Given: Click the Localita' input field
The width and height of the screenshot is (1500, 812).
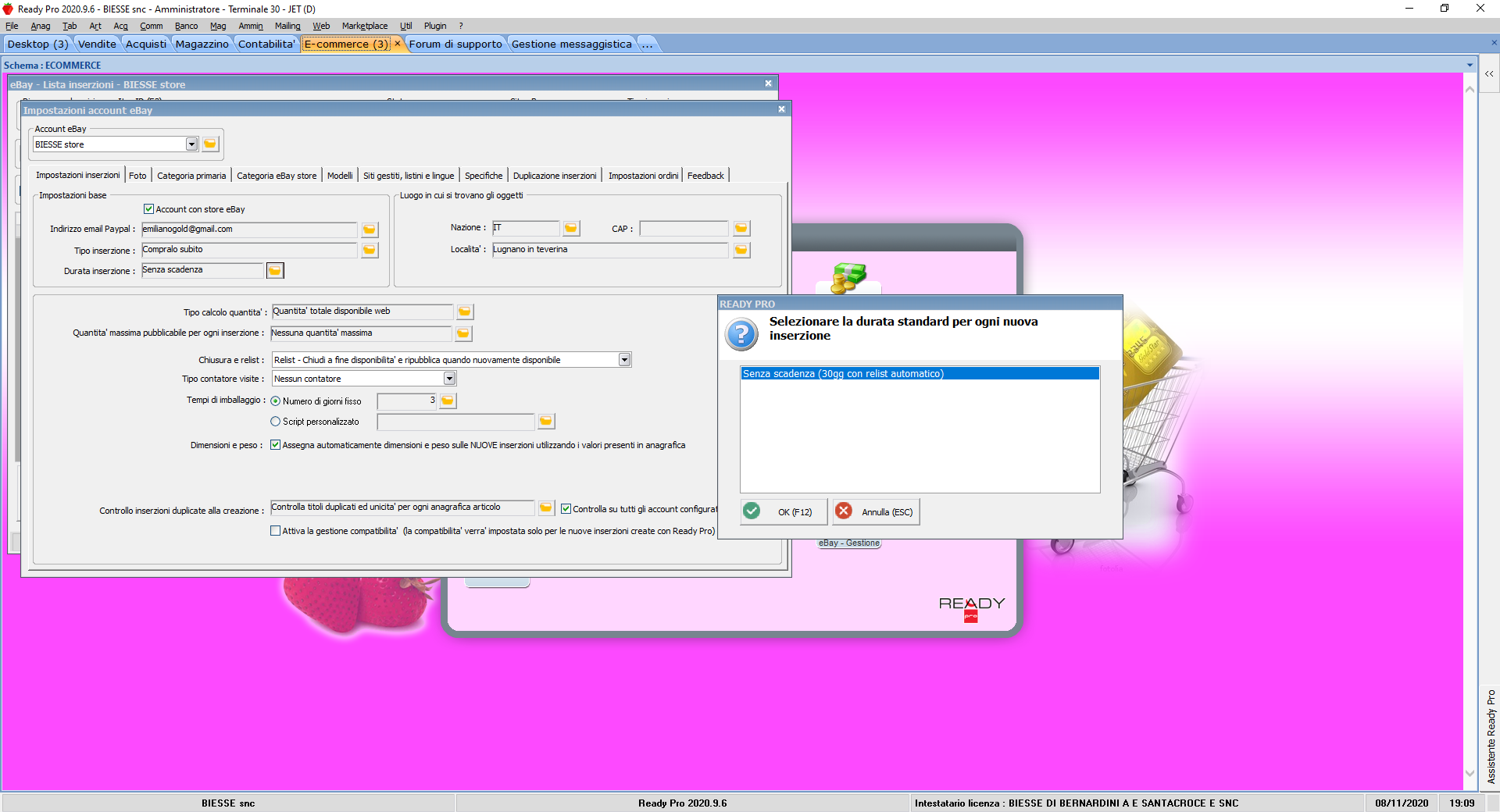Looking at the screenshot, I should (x=610, y=250).
